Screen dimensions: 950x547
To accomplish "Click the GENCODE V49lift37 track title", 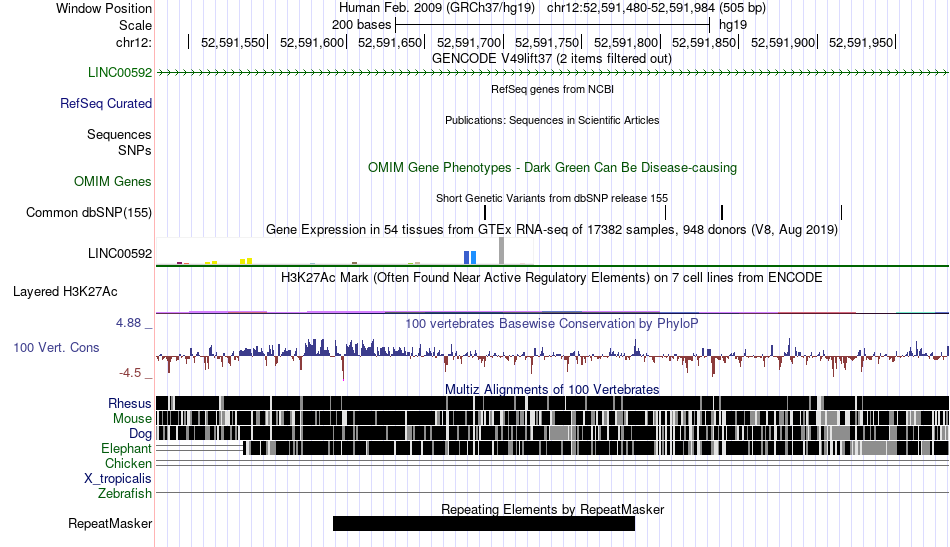I will (552, 59).
